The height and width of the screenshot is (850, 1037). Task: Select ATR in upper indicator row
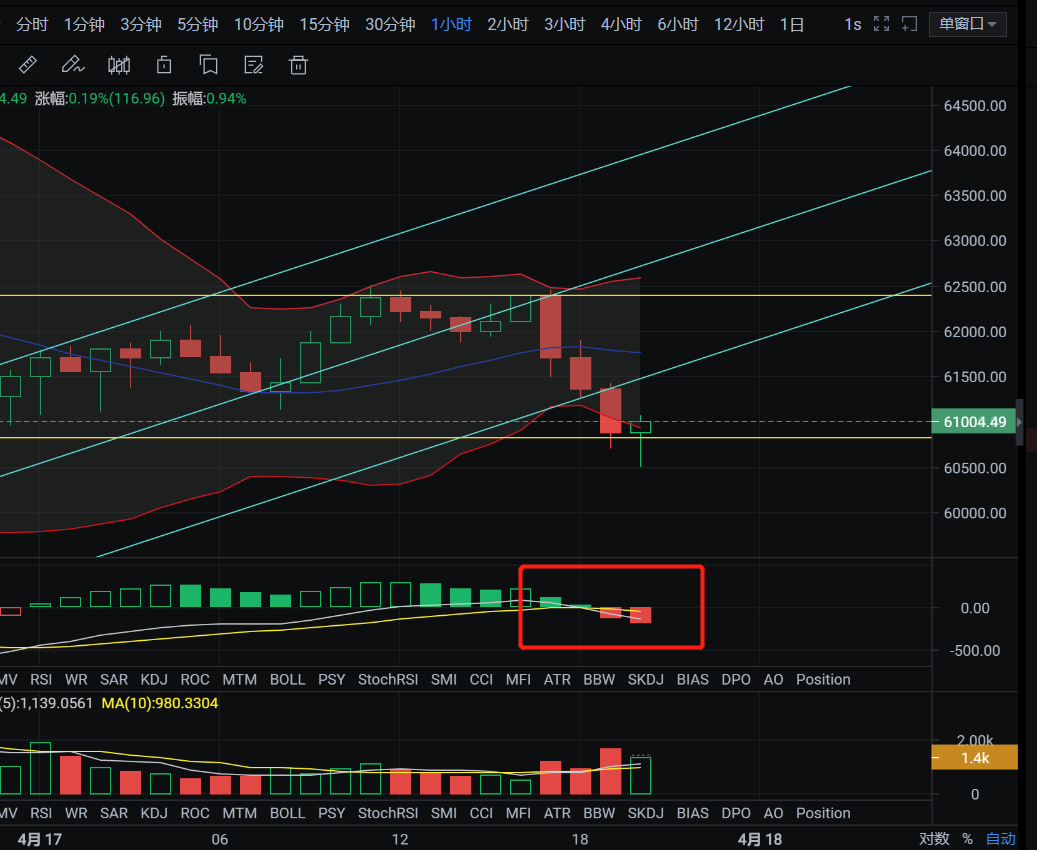(x=557, y=679)
